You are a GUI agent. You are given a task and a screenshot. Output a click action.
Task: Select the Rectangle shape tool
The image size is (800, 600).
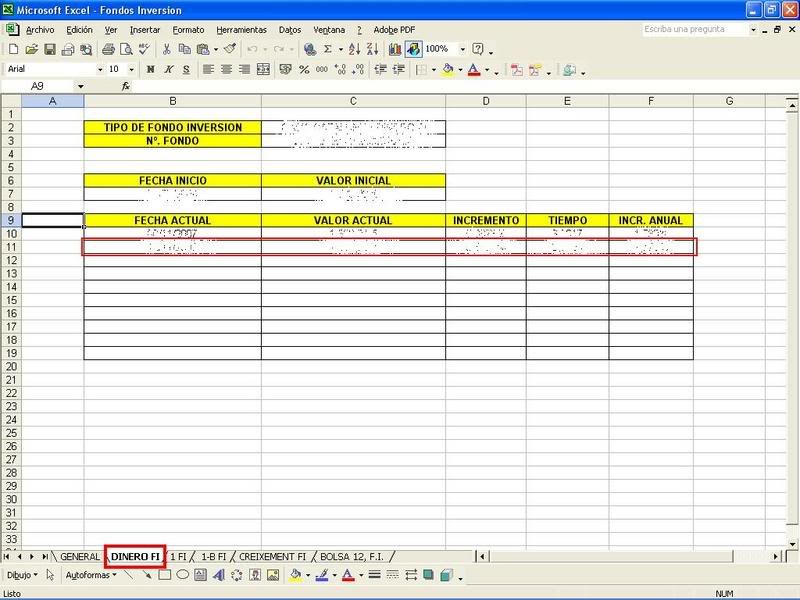tap(164, 576)
